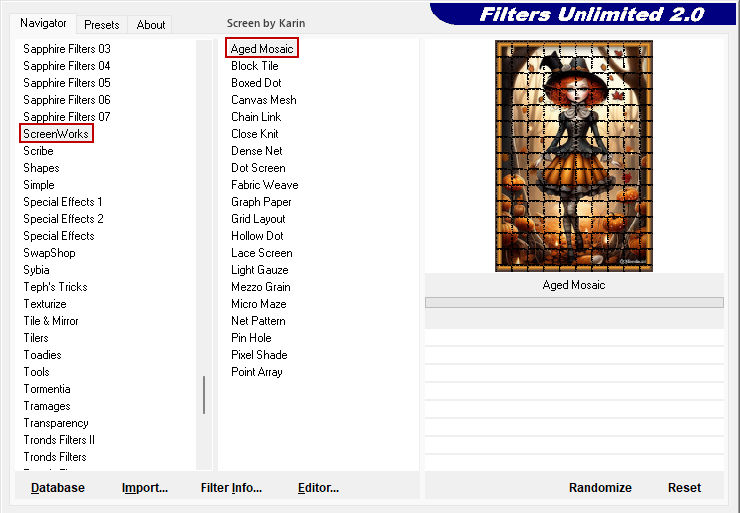Screen dimensions: 740x513
Task: Pick the Chain Link effect
Action: [x=256, y=117]
